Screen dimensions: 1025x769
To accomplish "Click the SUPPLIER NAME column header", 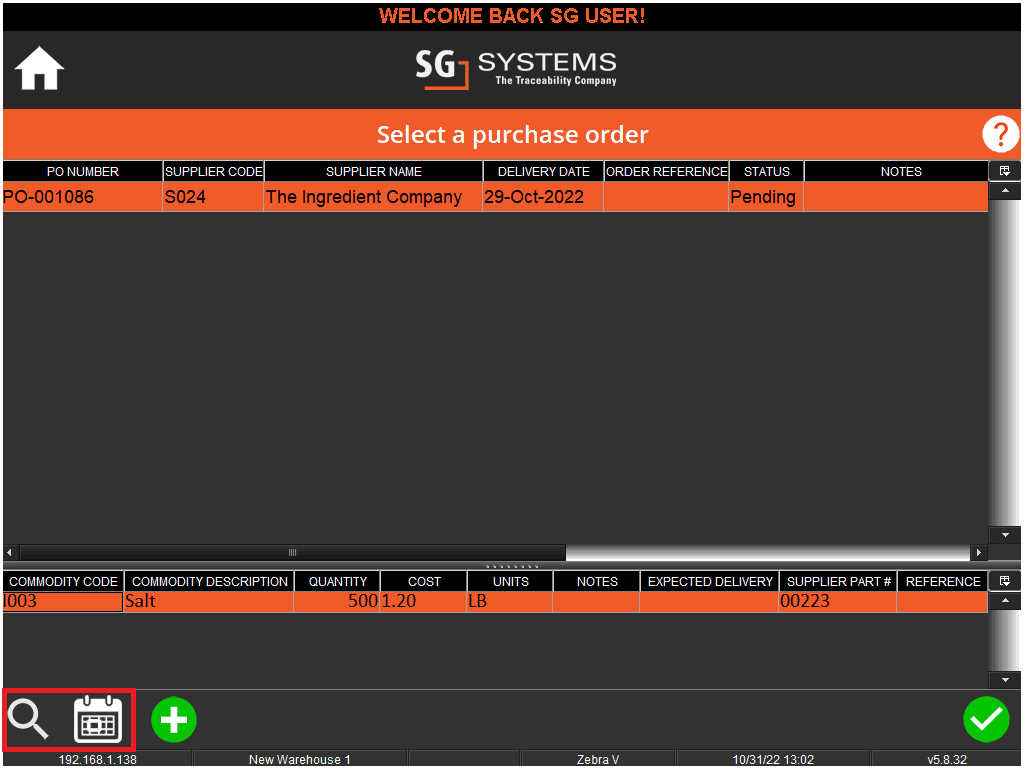I will tap(373, 172).
